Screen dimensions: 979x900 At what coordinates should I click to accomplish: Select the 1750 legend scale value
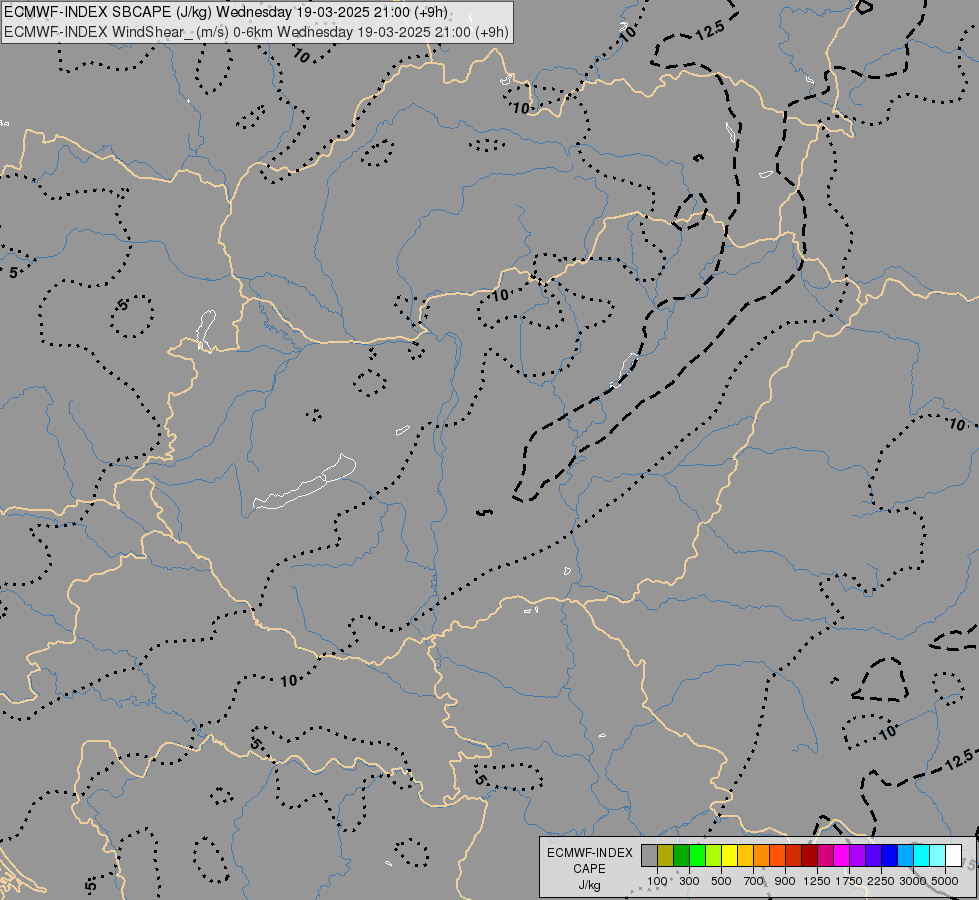(849, 881)
